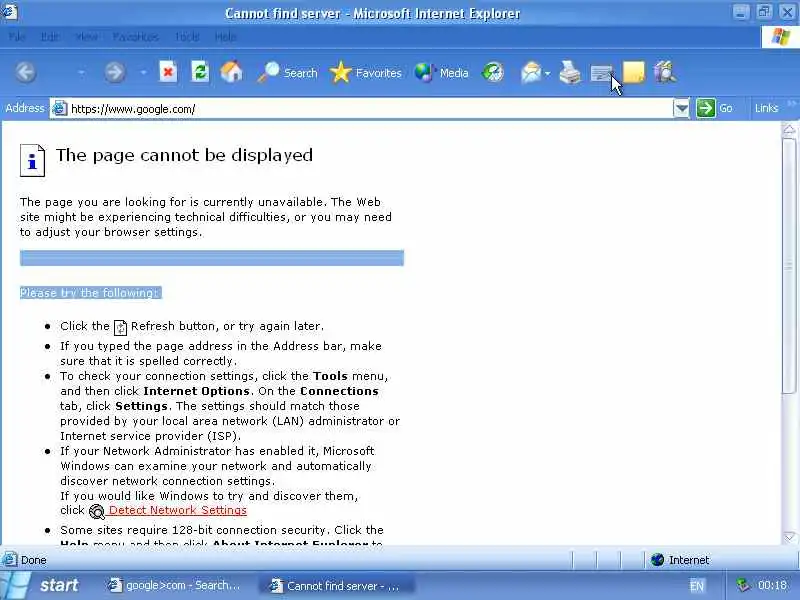800x600 pixels.
Task: Click the vertical scrollbar thumb
Action: pyautogui.click(x=789, y=265)
